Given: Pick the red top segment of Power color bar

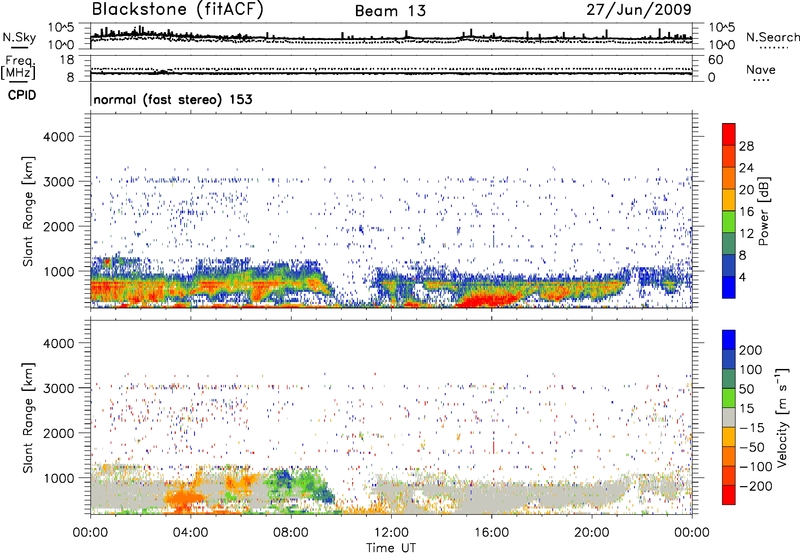Looking at the screenshot, I should pos(729,134).
